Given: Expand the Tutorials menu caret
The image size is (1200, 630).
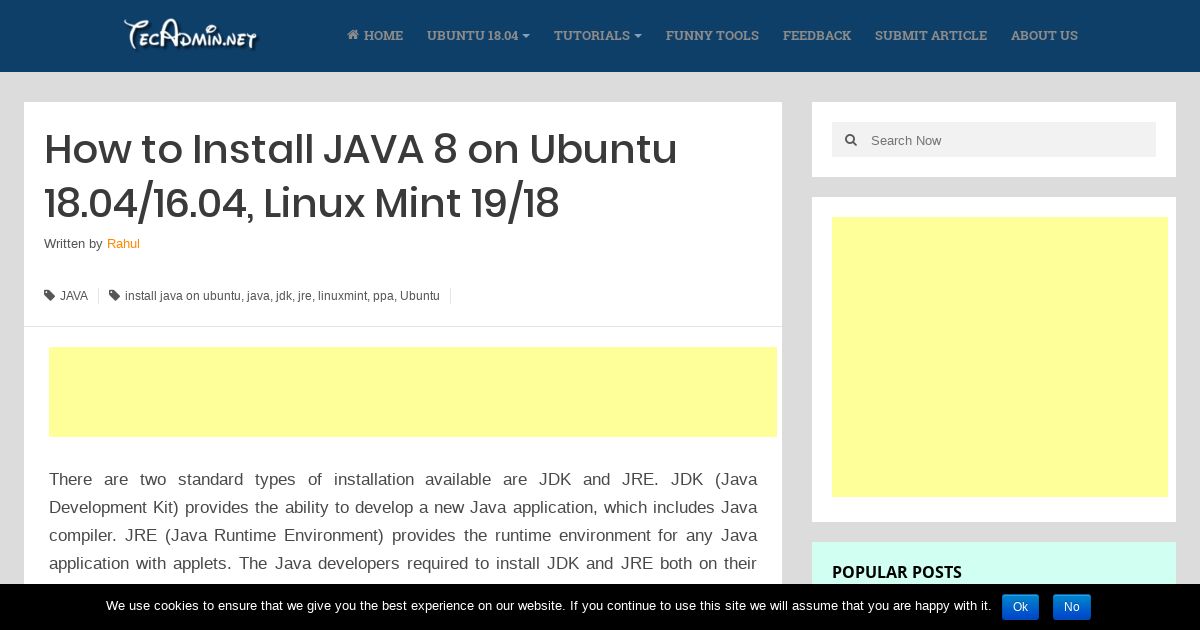Looking at the screenshot, I should coord(638,36).
